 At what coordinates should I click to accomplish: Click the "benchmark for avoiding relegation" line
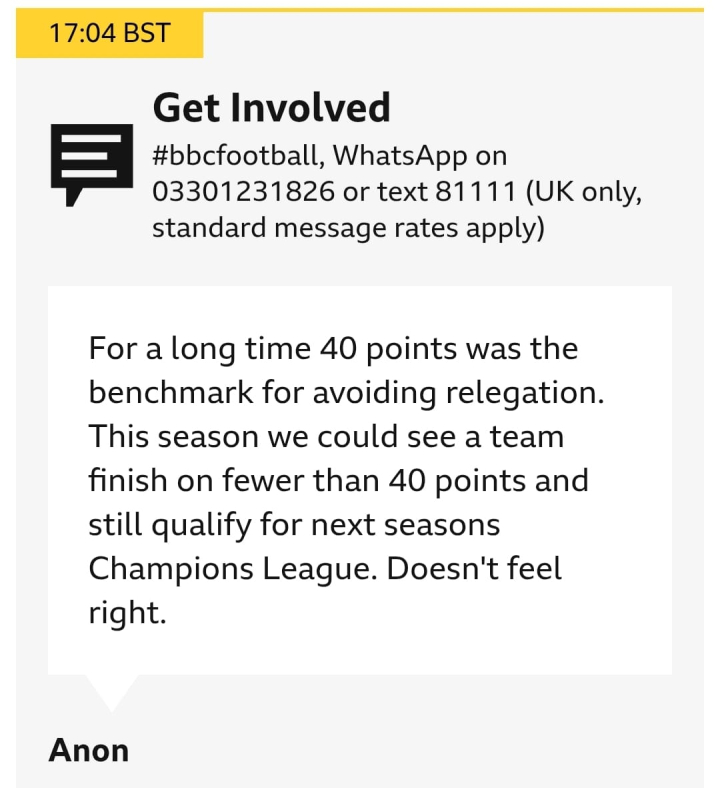click(x=346, y=393)
